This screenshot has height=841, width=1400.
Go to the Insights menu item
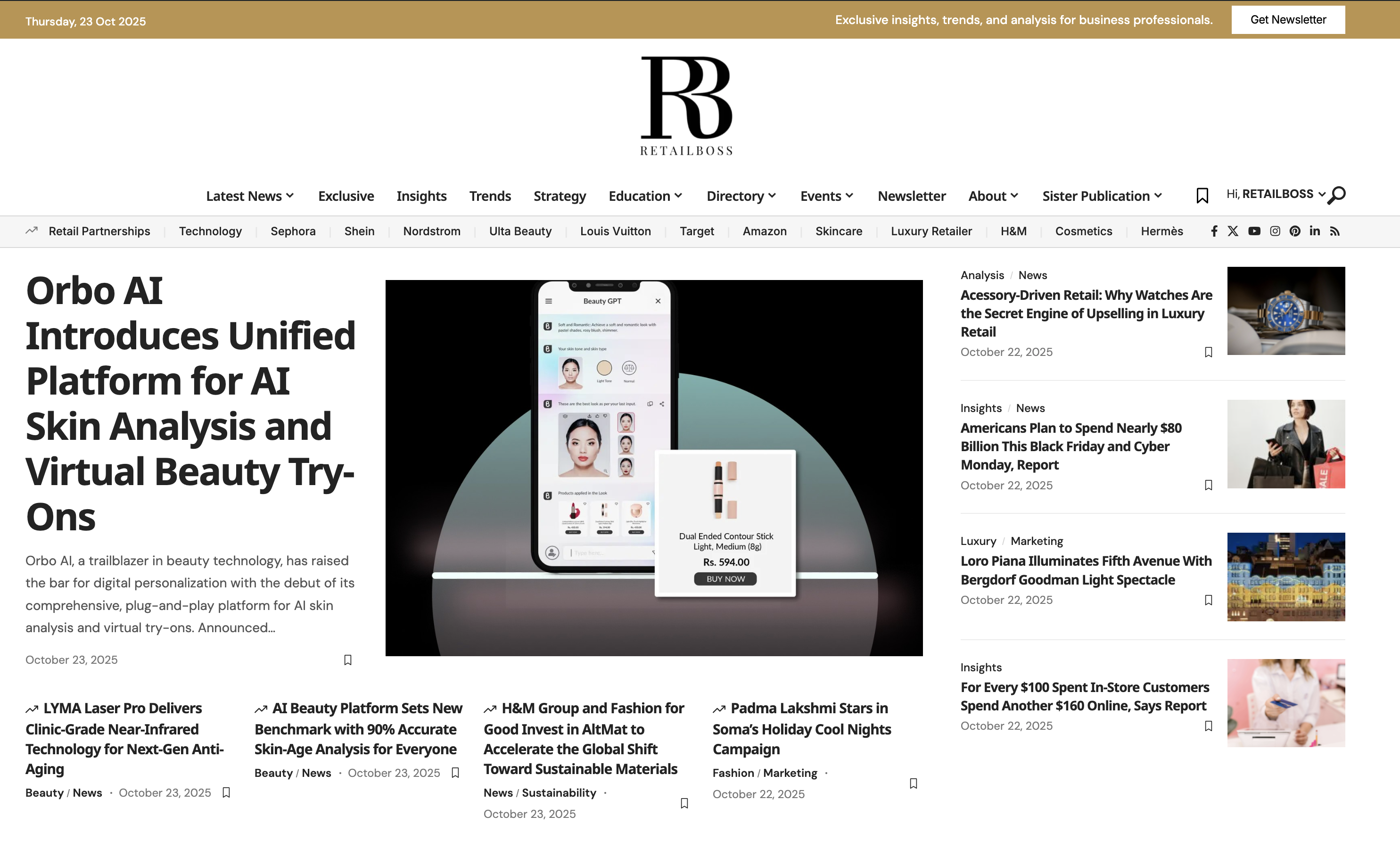421,196
